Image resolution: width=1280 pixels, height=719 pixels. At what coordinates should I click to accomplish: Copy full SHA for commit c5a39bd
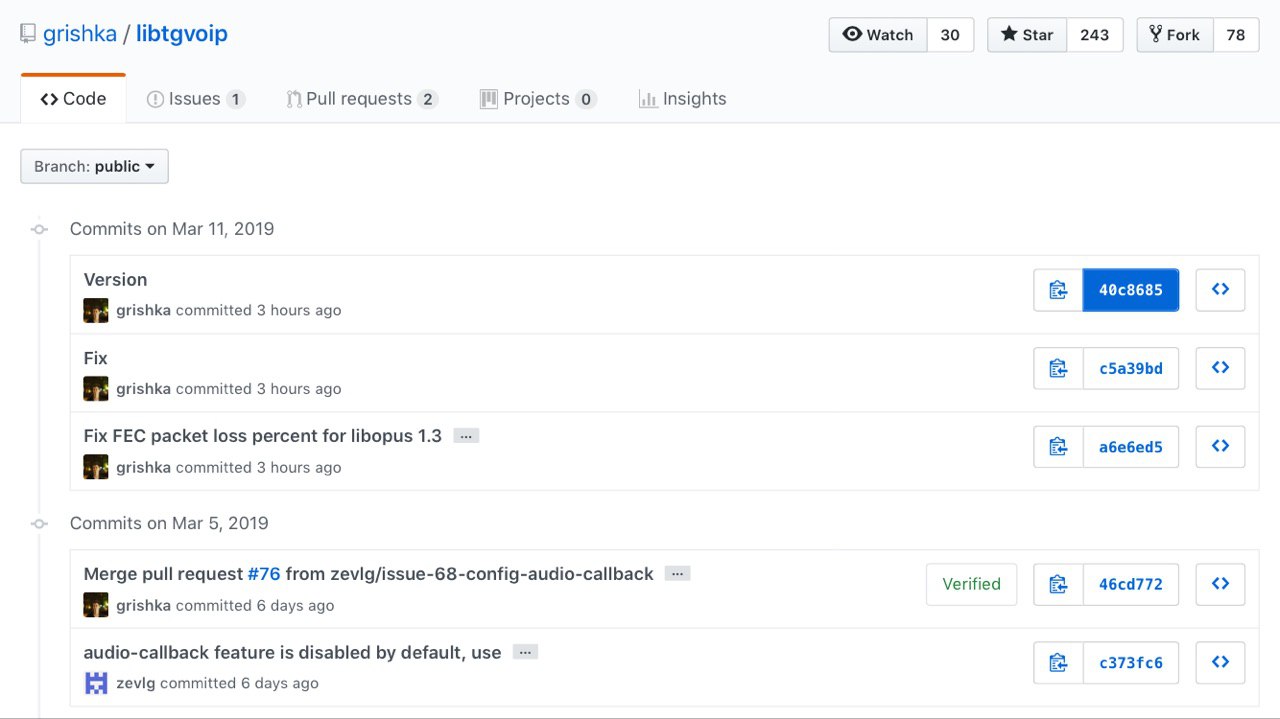1058,368
